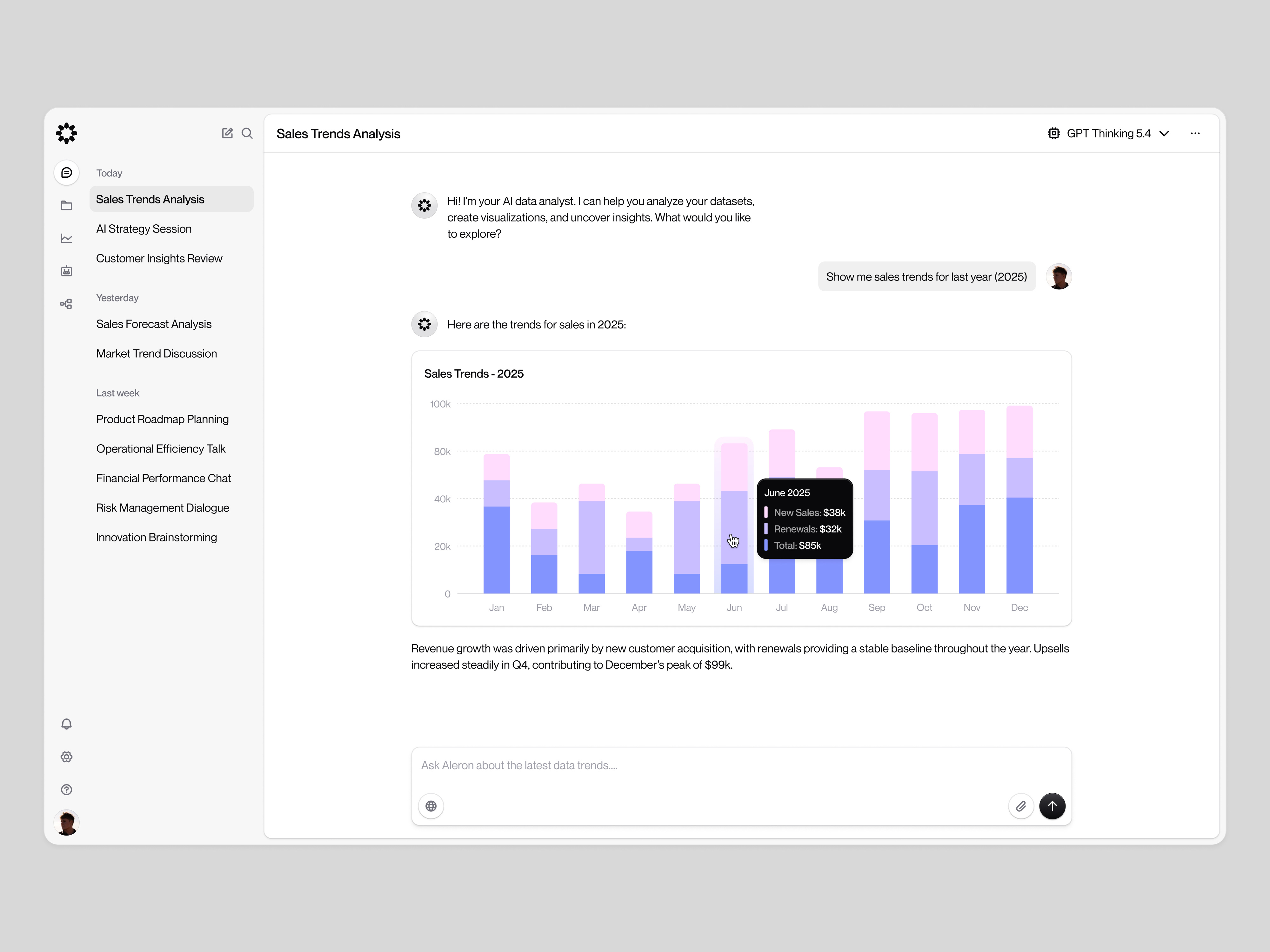Screen dimensions: 1270x952
Task: Open the folder/projects section in sidebar
Action: 67,205
